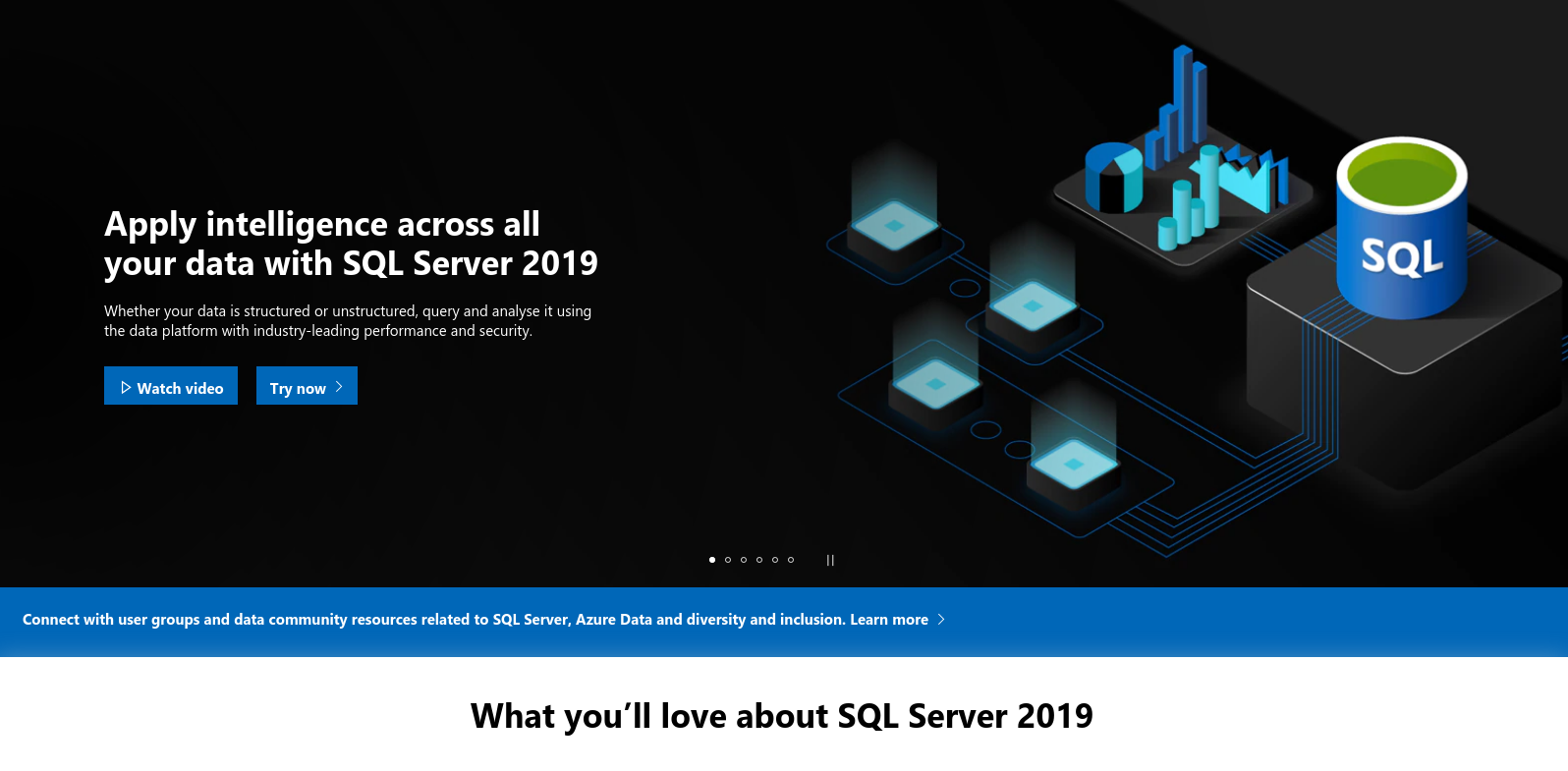Select the fourth carousel slide dot

pos(759,560)
